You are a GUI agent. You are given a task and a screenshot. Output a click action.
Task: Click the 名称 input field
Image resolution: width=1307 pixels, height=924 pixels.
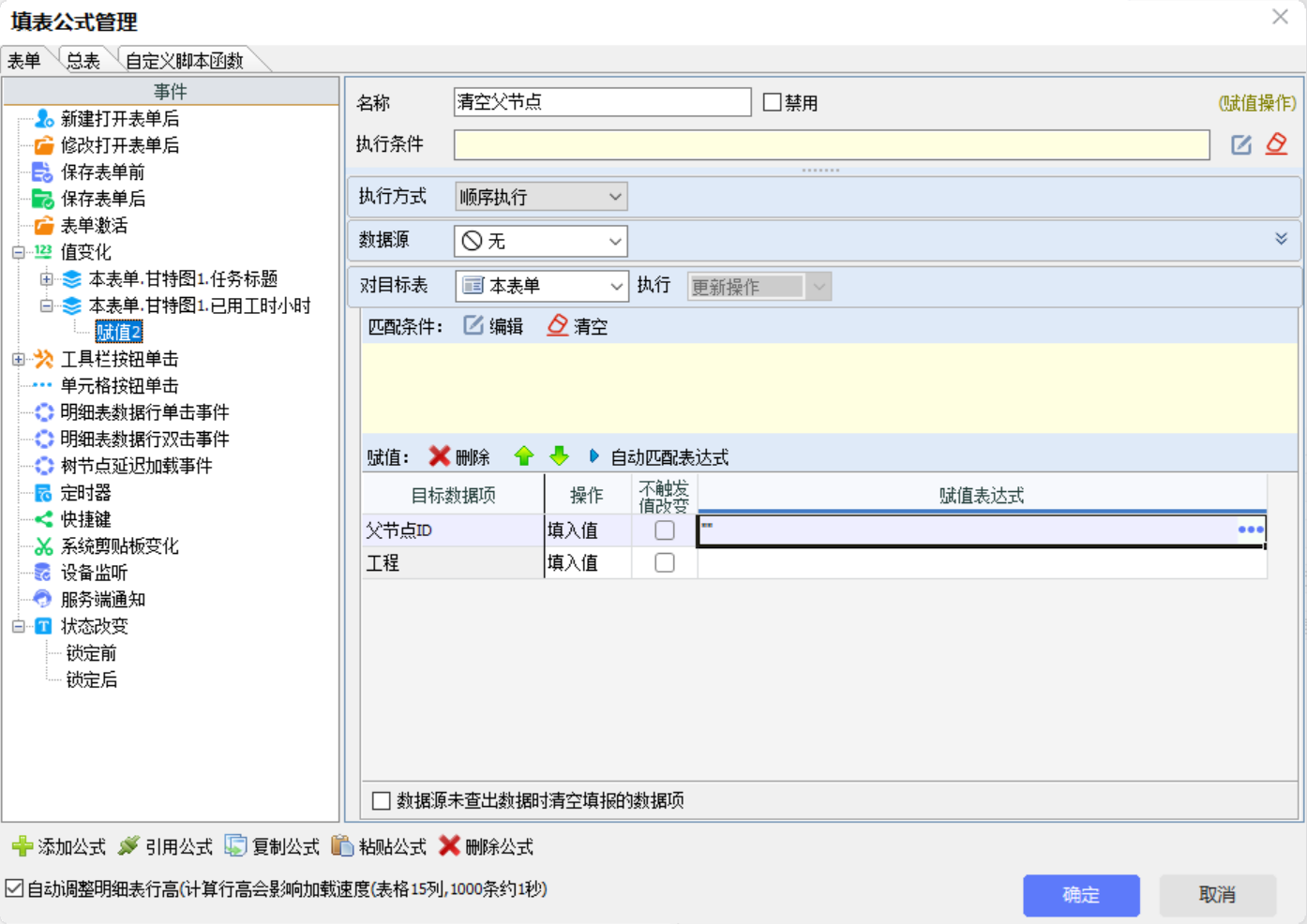point(603,102)
